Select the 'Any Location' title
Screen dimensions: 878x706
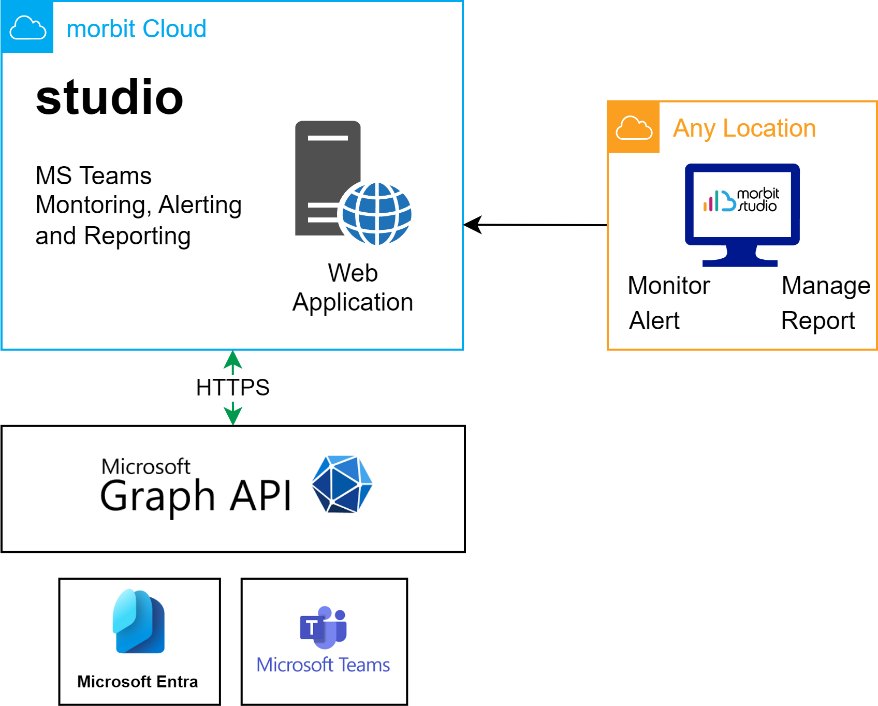tap(744, 128)
